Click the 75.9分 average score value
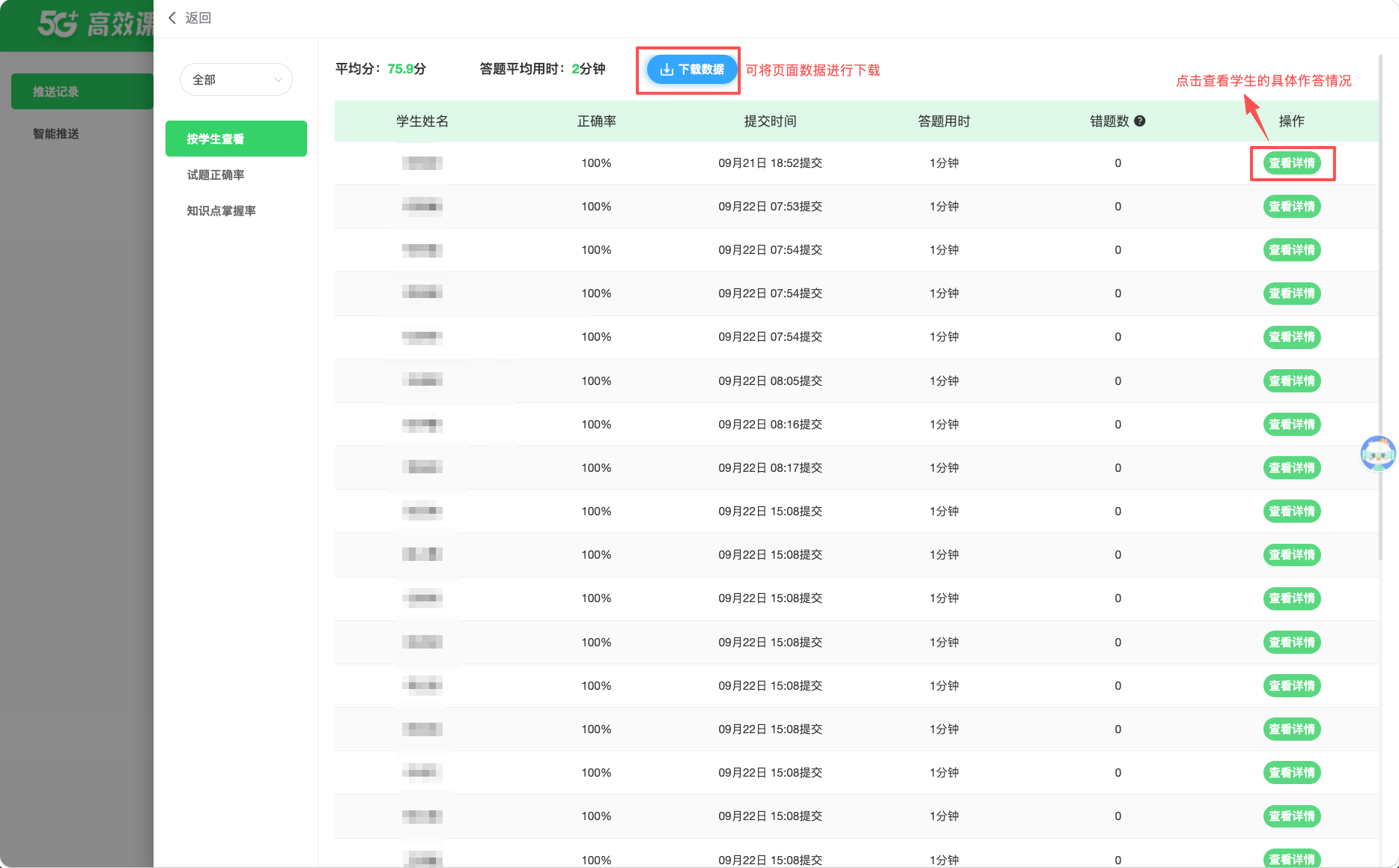Screen dimensions: 1399x868 click(x=407, y=69)
